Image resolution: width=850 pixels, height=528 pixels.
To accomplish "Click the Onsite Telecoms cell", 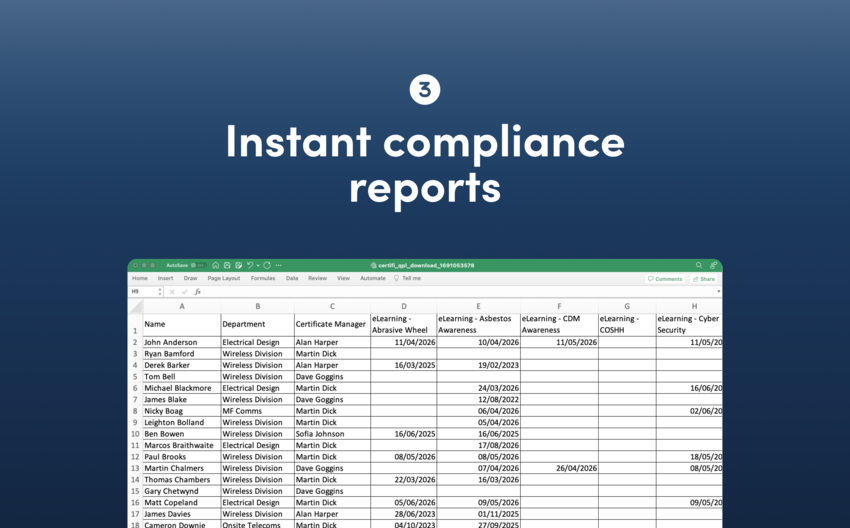I will tap(257, 524).
